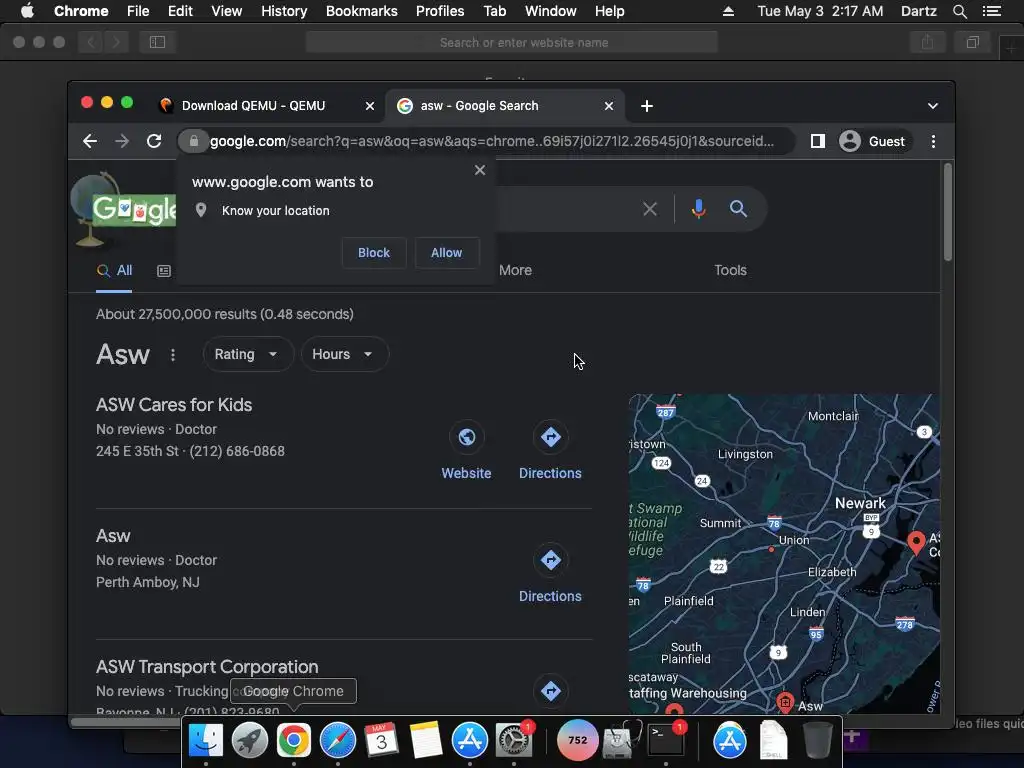Viewport: 1024px width, 768px height.
Task: Click the Google doodle logo
Action: tap(123, 209)
